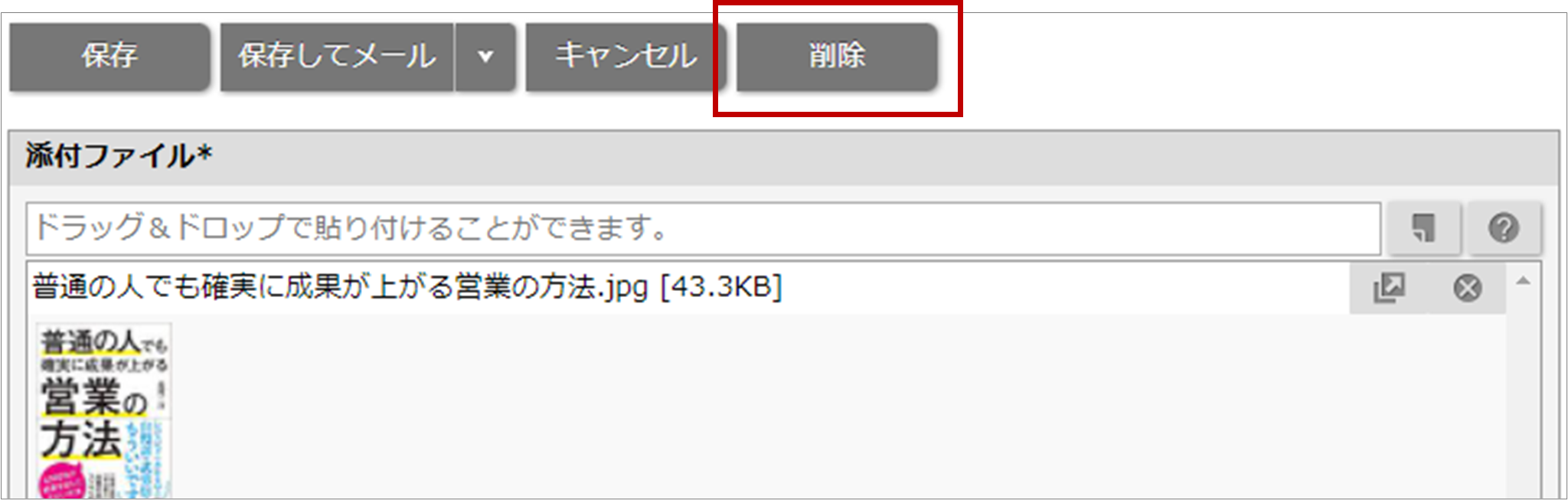Select the file name 普通の人でも確実に成果が上がる営業の方法.jpg

[340, 287]
